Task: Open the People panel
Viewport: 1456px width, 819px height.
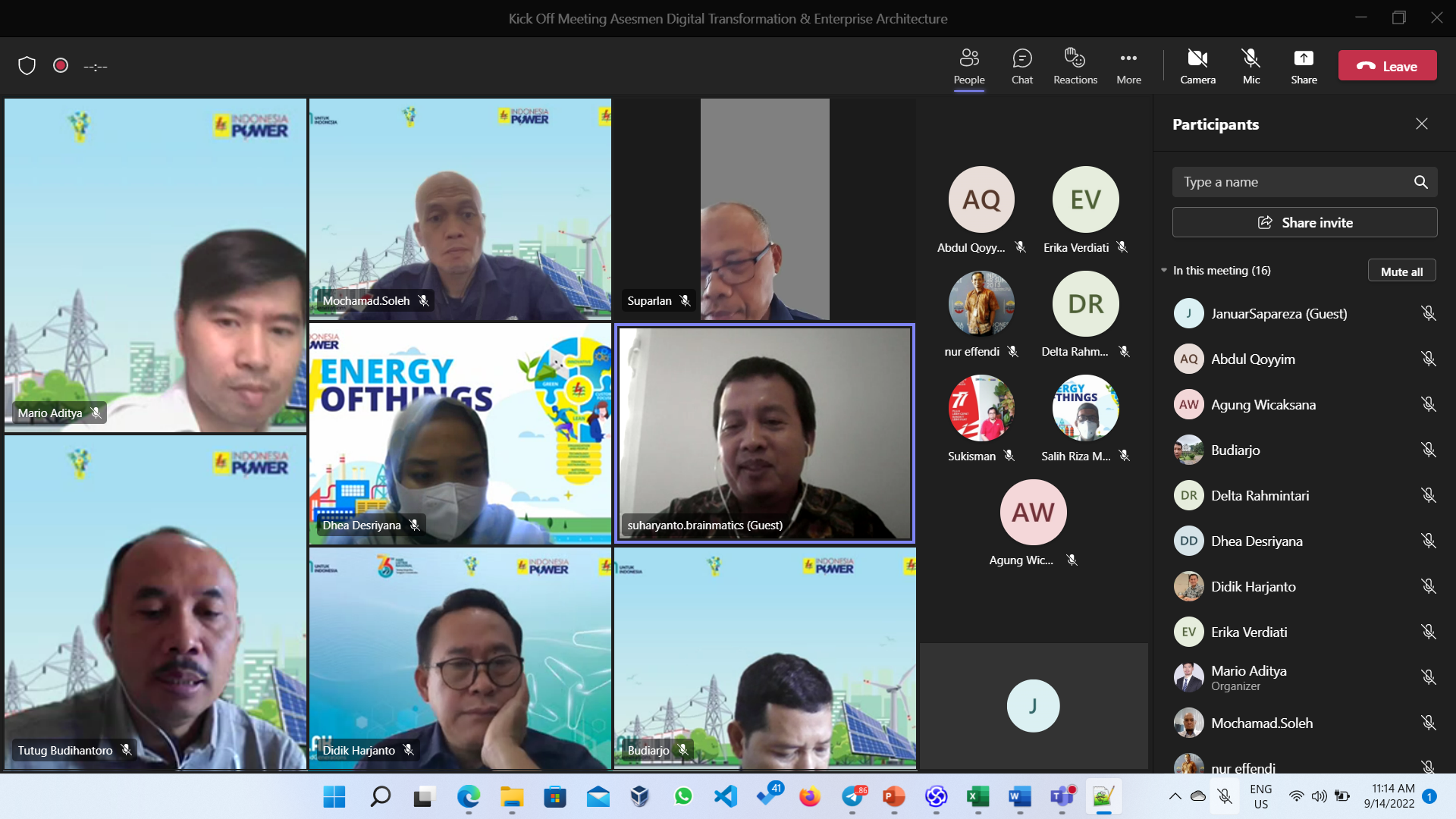Action: pos(968,66)
